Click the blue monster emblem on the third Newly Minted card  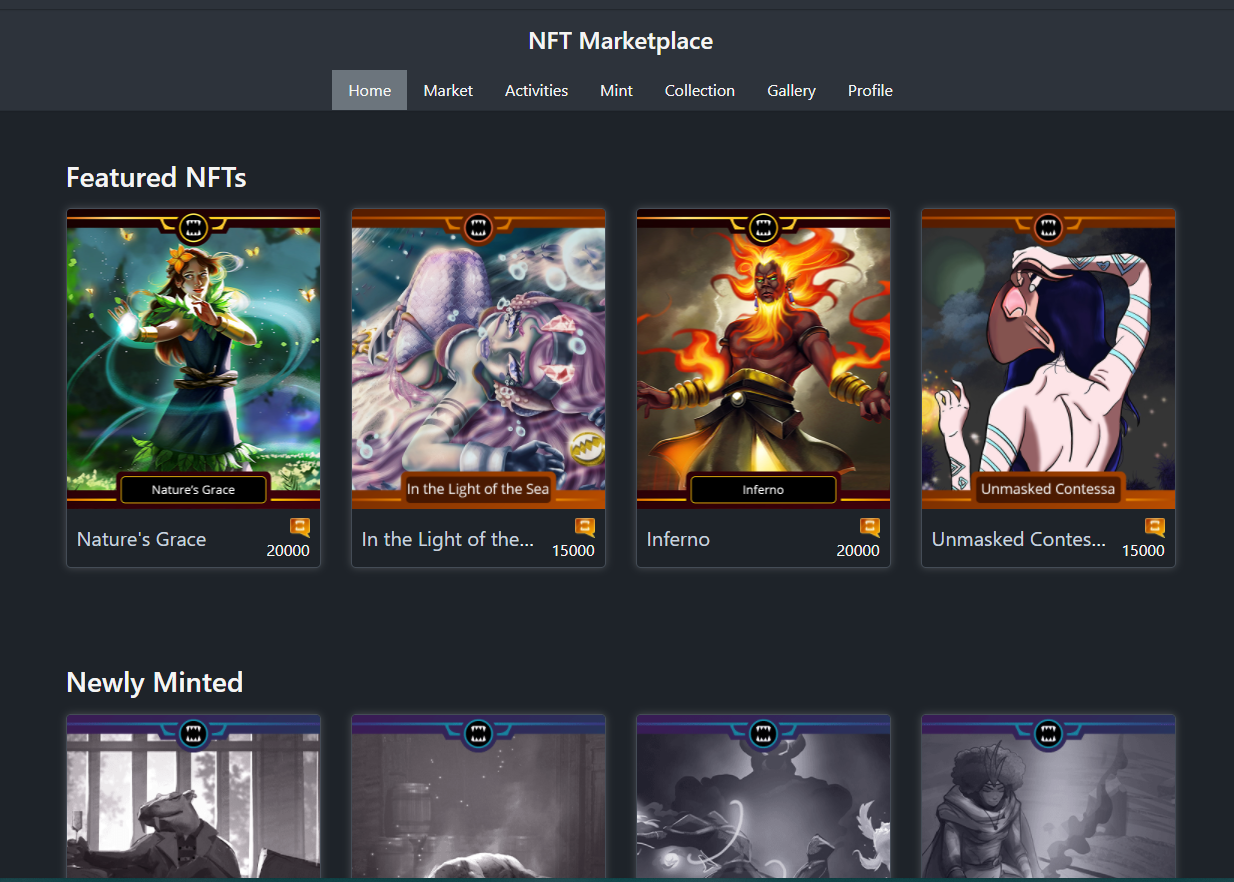763,733
